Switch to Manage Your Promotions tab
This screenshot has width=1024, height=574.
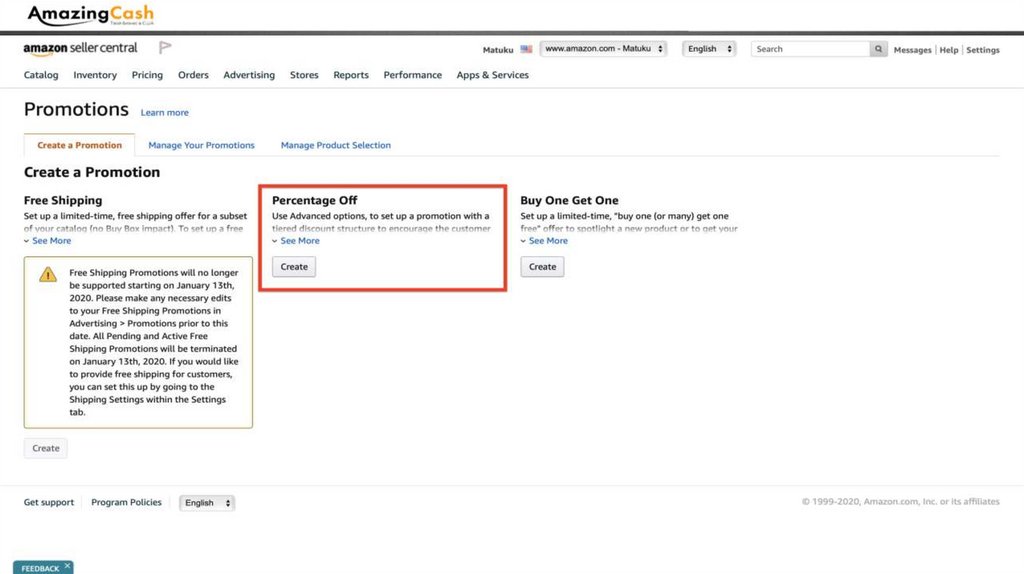[x=201, y=145]
